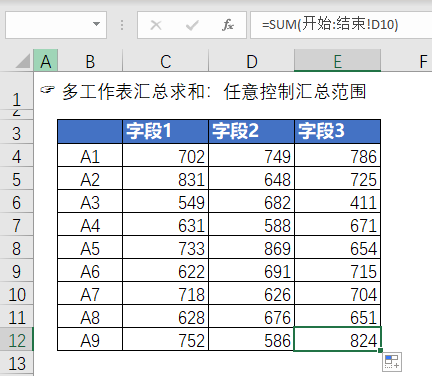Viewport: 432px width, 376px height.
Task: Select row 4 header
Action: pyautogui.click(x=17, y=155)
